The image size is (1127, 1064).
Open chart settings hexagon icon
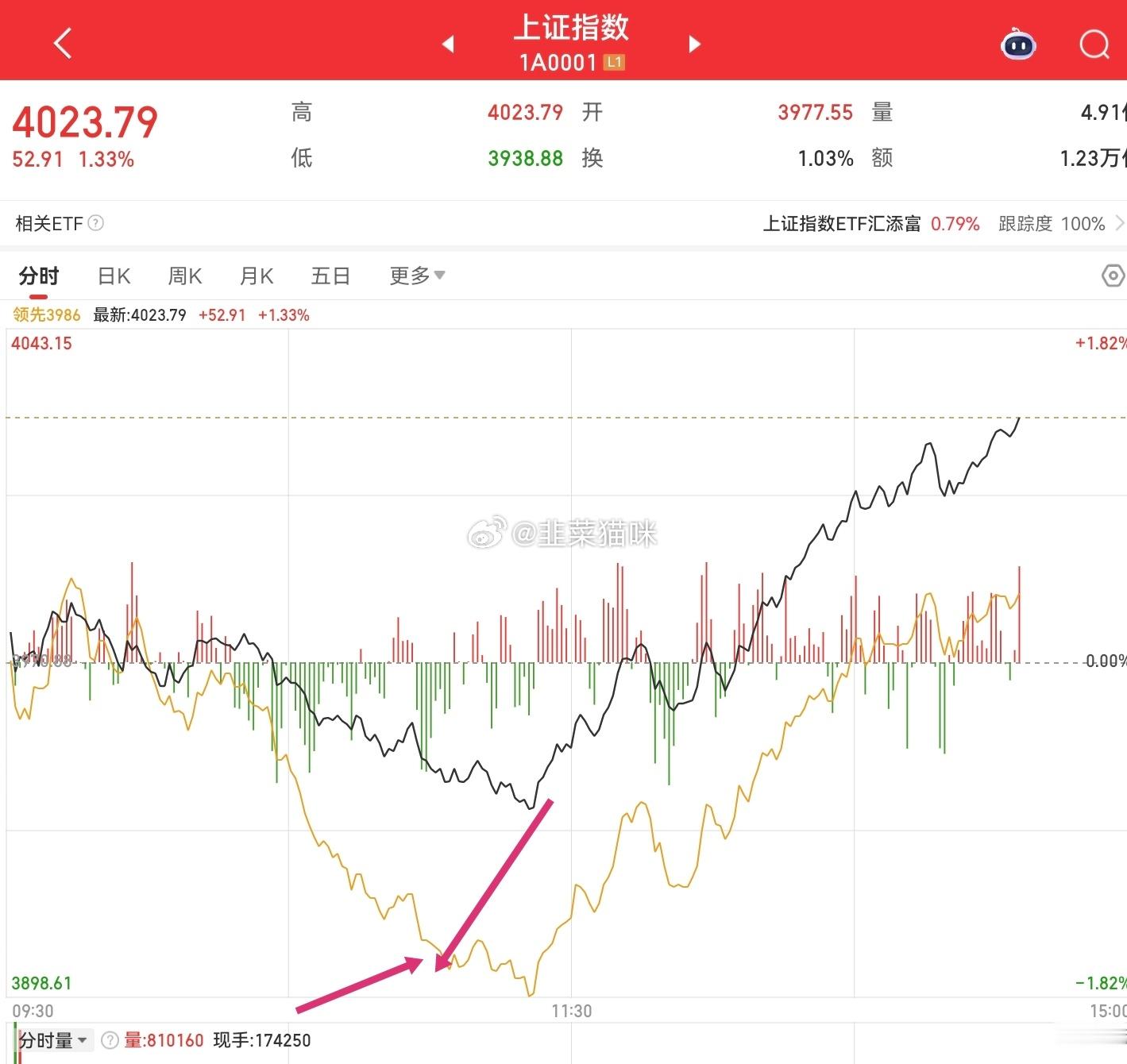tap(1113, 276)
